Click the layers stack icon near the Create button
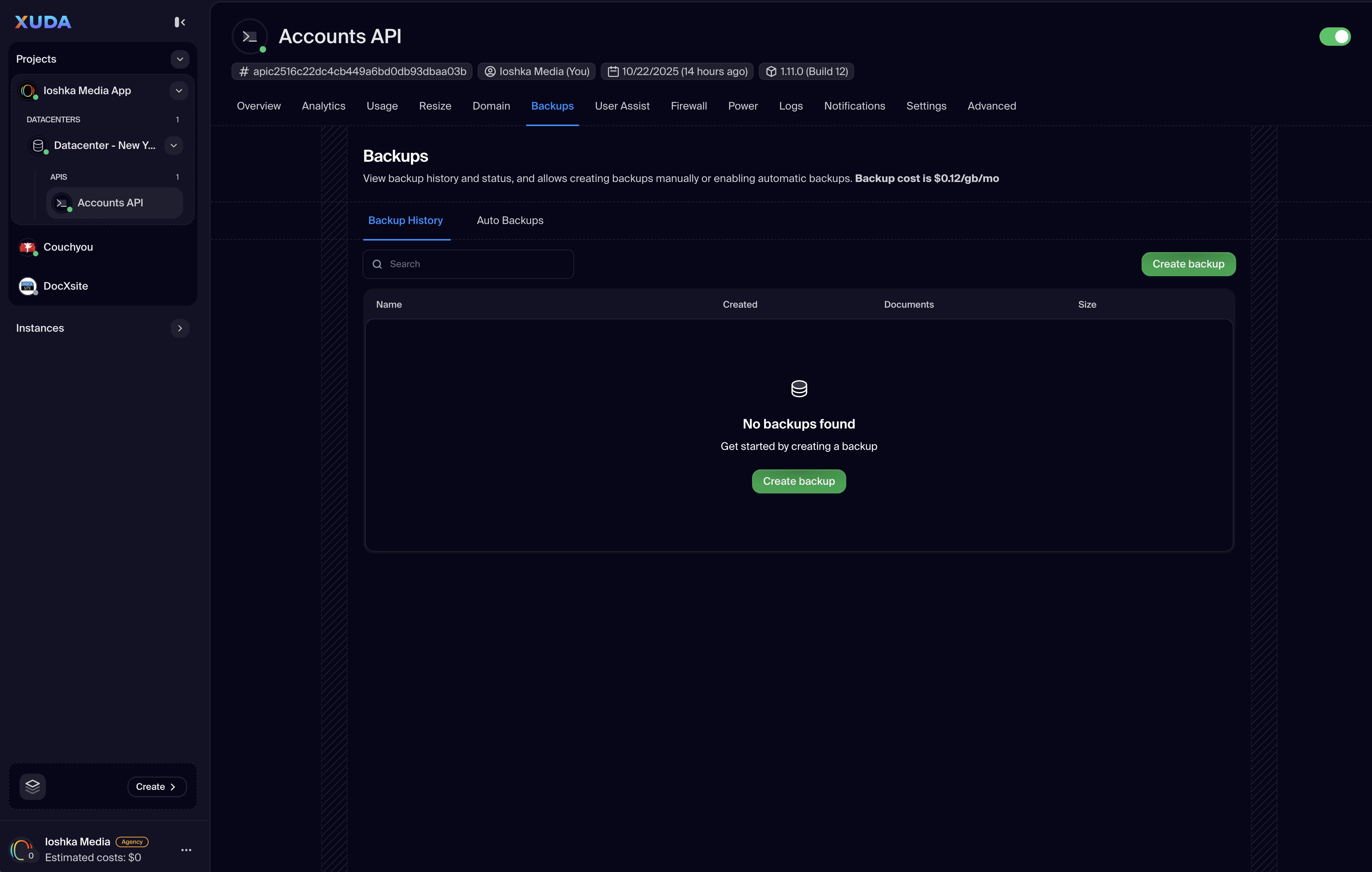The width and height of the screenshot is (1372, 872). click(33, 786)
